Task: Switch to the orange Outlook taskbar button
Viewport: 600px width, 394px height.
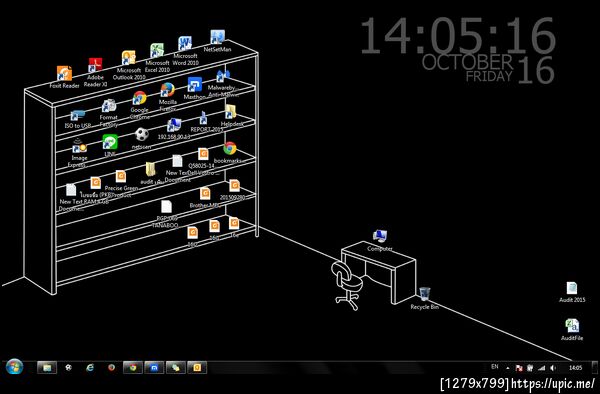Action: click(197, 368)
